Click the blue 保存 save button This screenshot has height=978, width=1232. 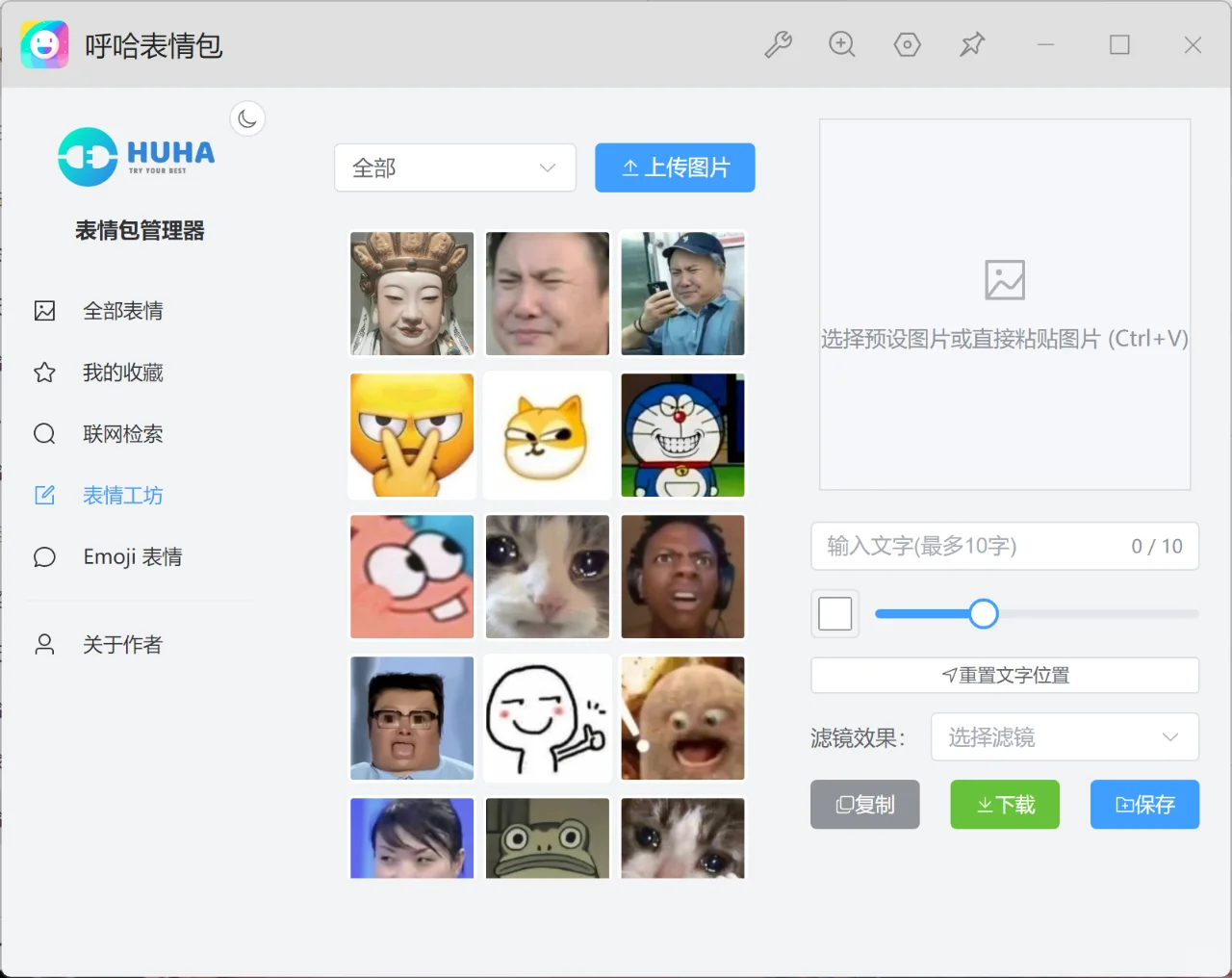pos(1144,805)
